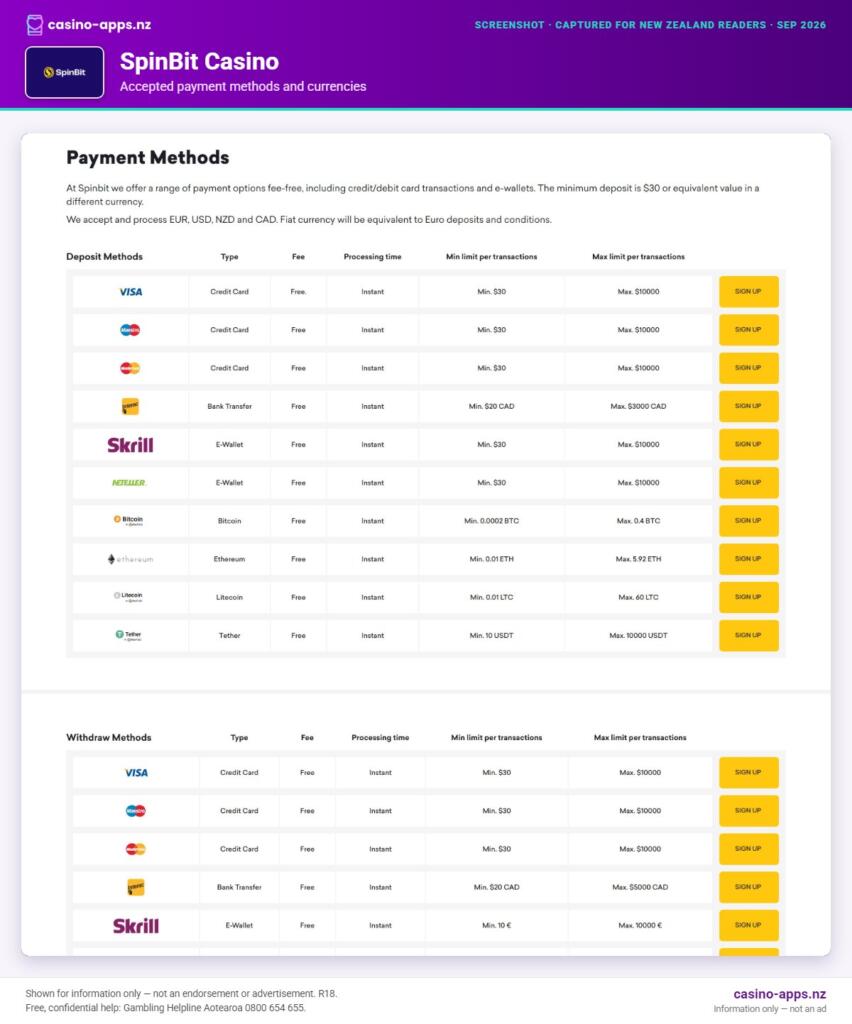Click the 'SpinBit Casino' title
Viewport: 852px width, 1024px height.
coord(199,61)
